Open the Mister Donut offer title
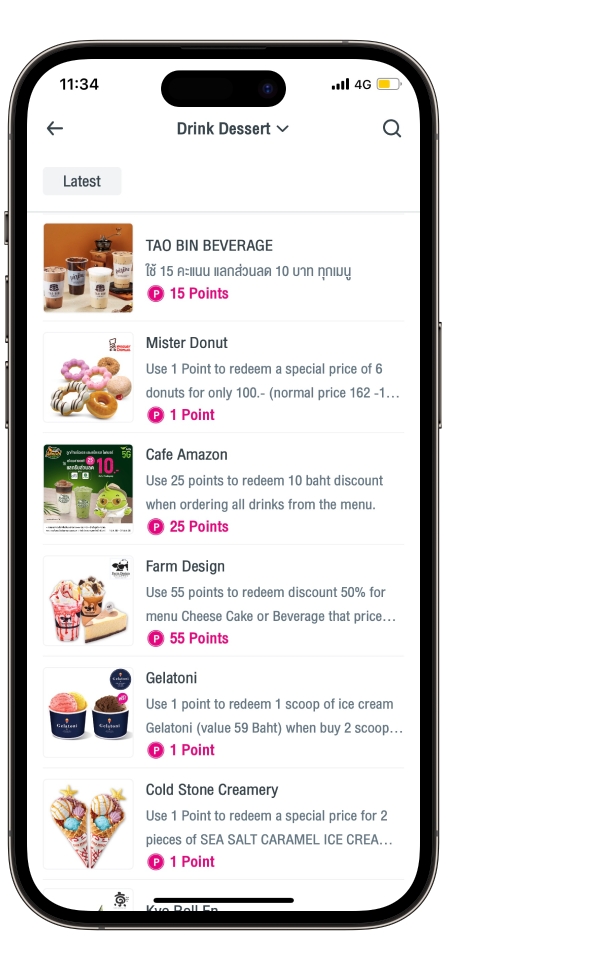The image size is (600, 970). [187, 343]
